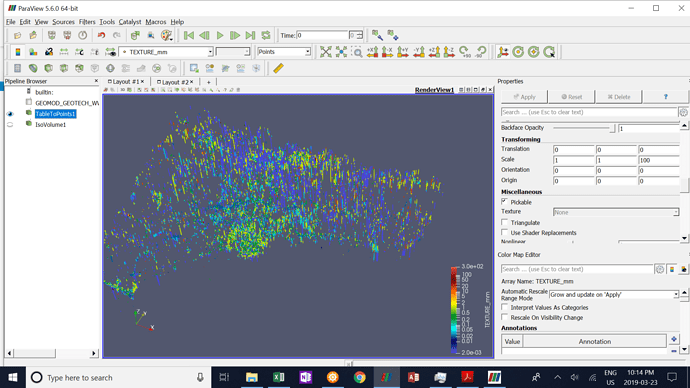Click the Reset Camera icon
Image resolution: width=690 pixels, height=388 pixels.
pos(326,52)
